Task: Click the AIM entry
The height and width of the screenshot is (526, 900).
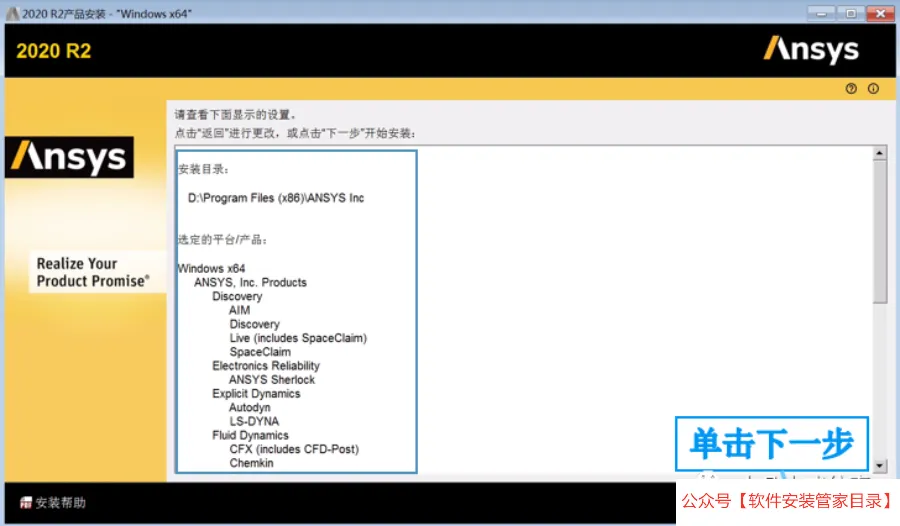Action: (239, 310)
